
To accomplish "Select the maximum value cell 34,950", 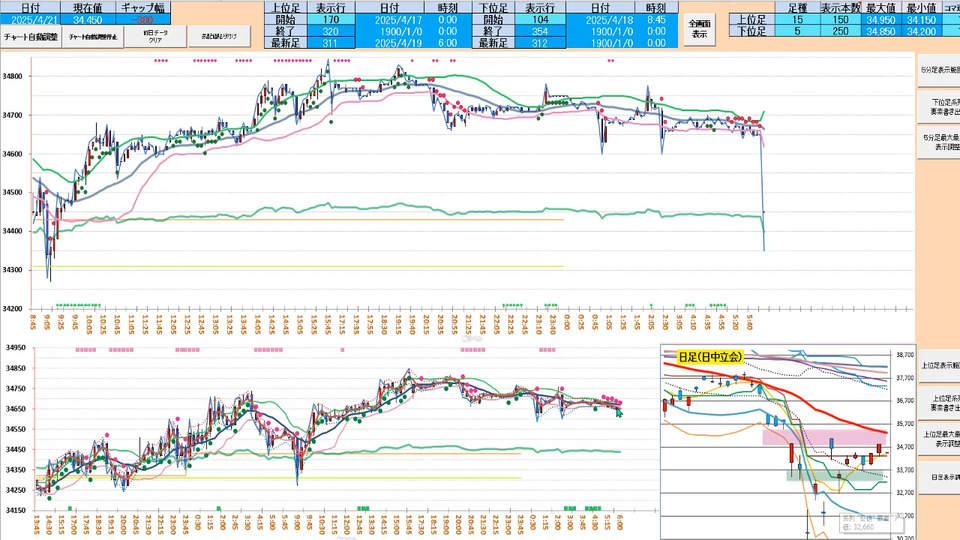I will coord(880,20).
